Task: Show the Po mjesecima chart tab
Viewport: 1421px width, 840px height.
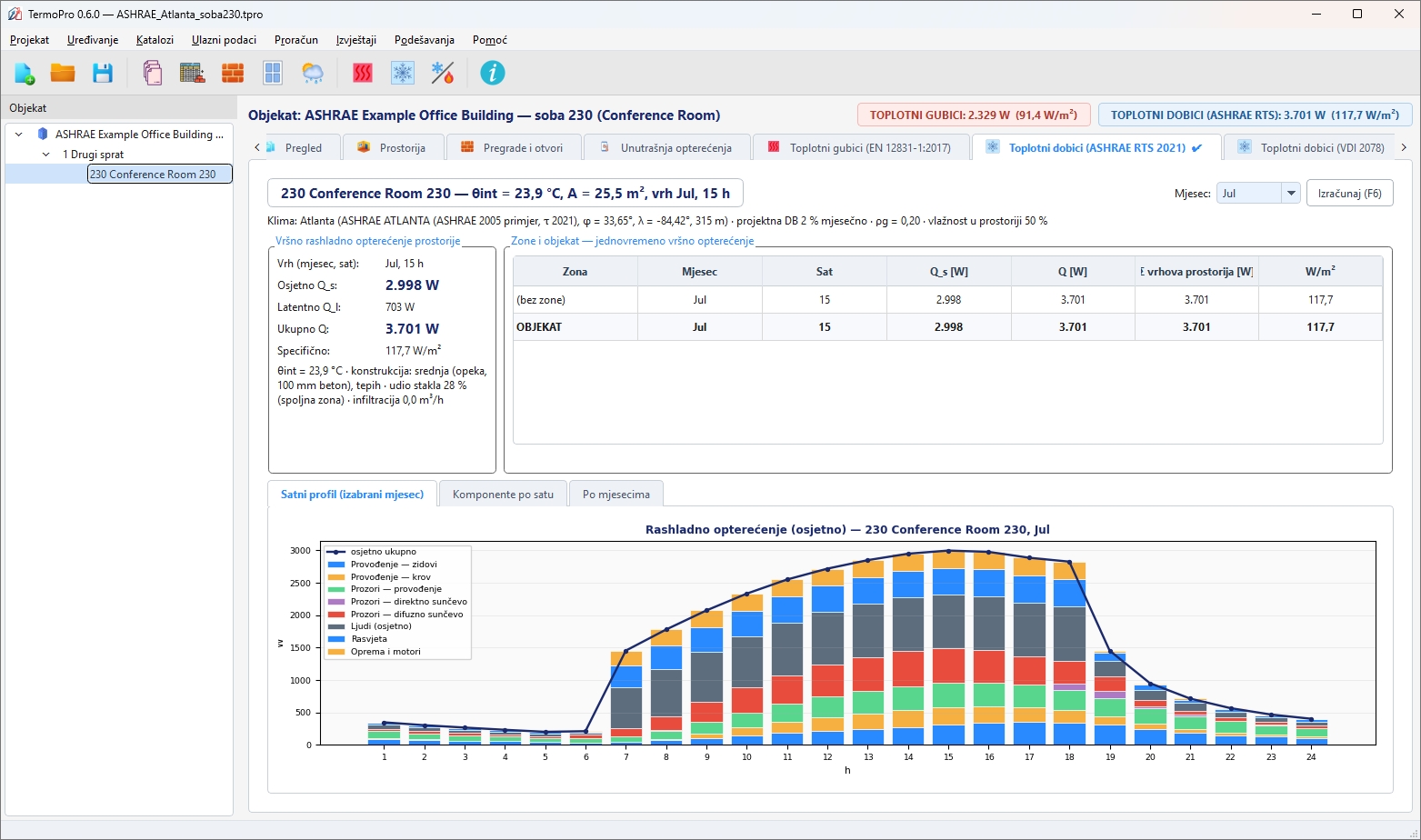Action: tap(616, 494)
